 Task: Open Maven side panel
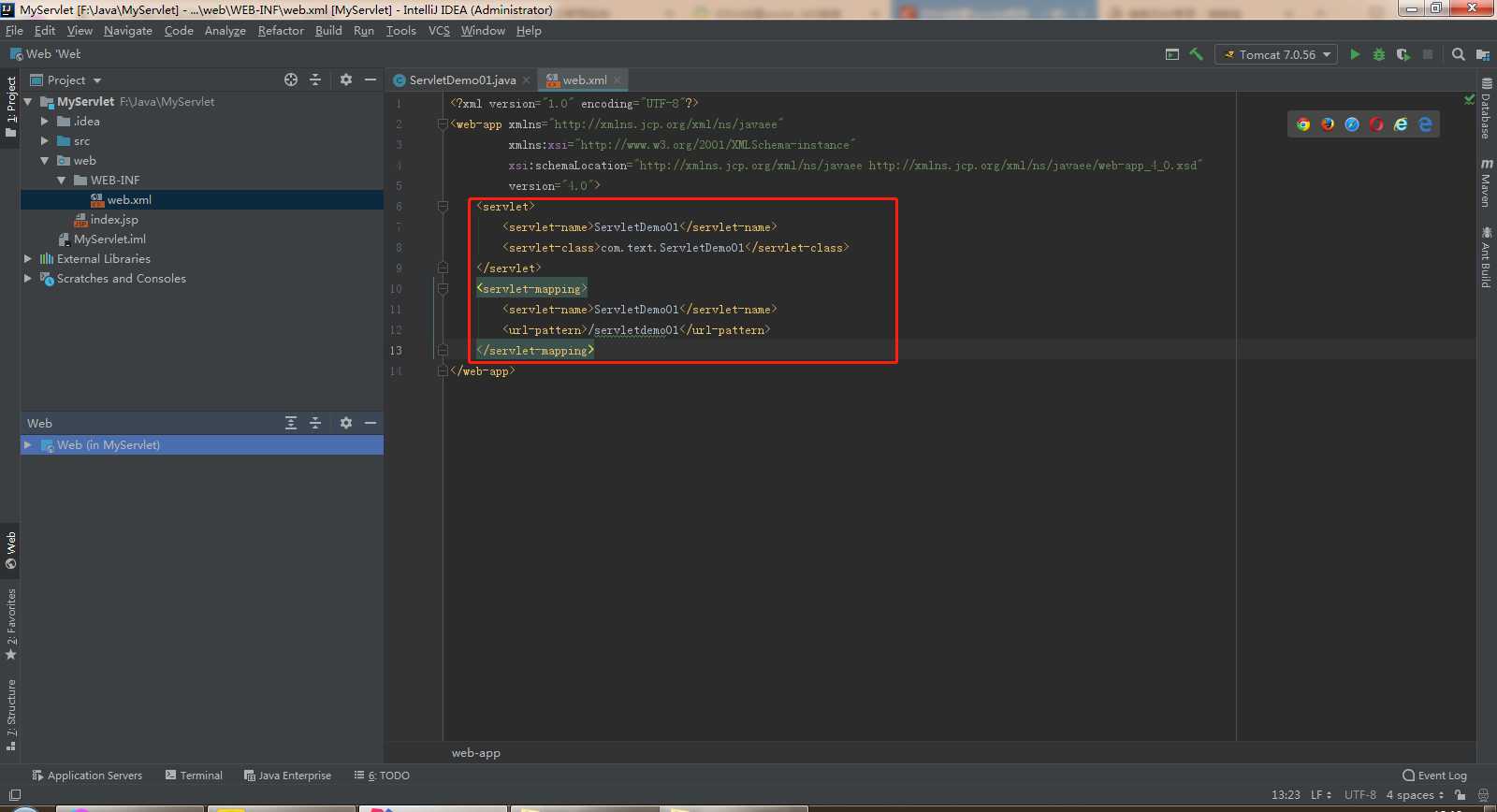coord(1486,182)
